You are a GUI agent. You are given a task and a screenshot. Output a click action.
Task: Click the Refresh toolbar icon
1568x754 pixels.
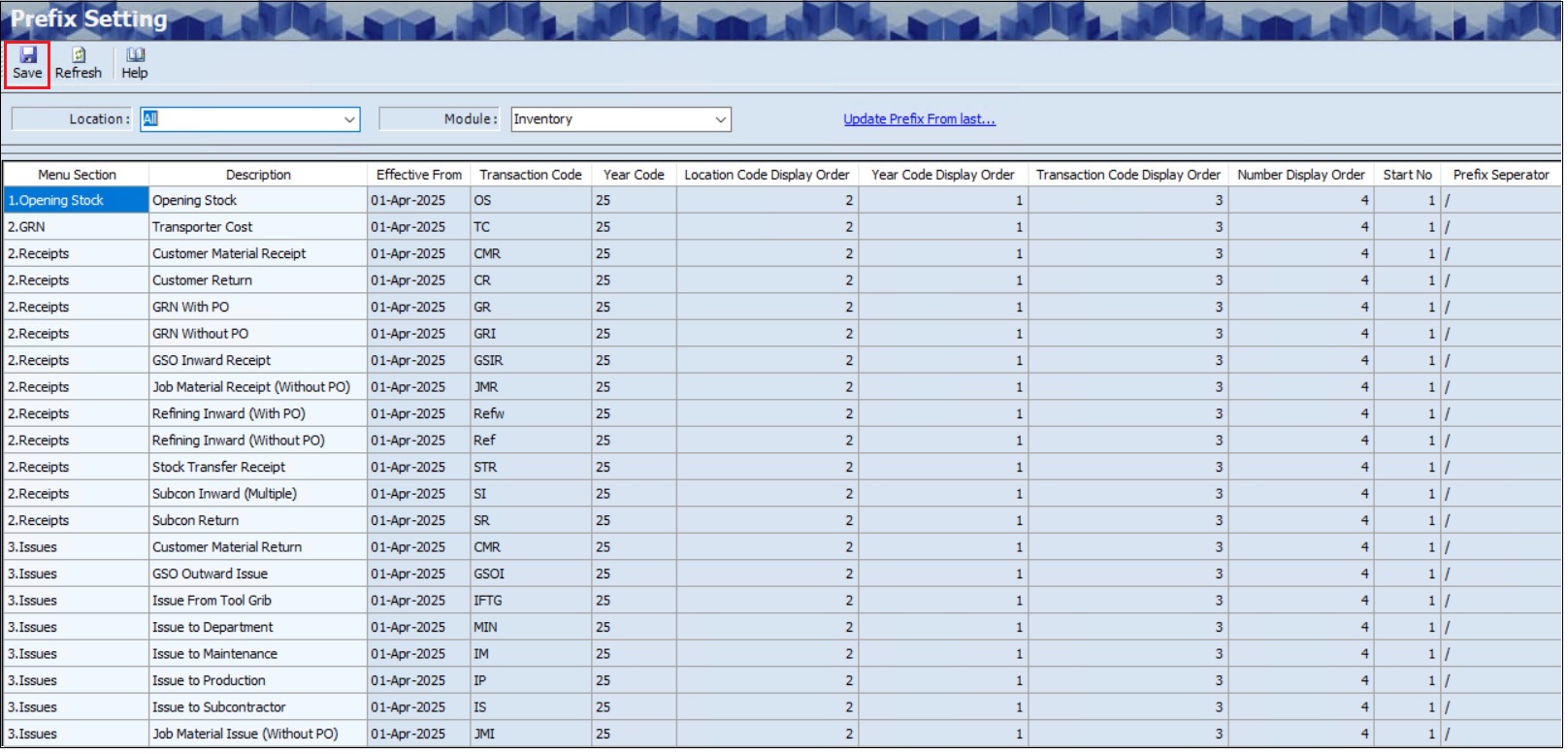point(78,64)
